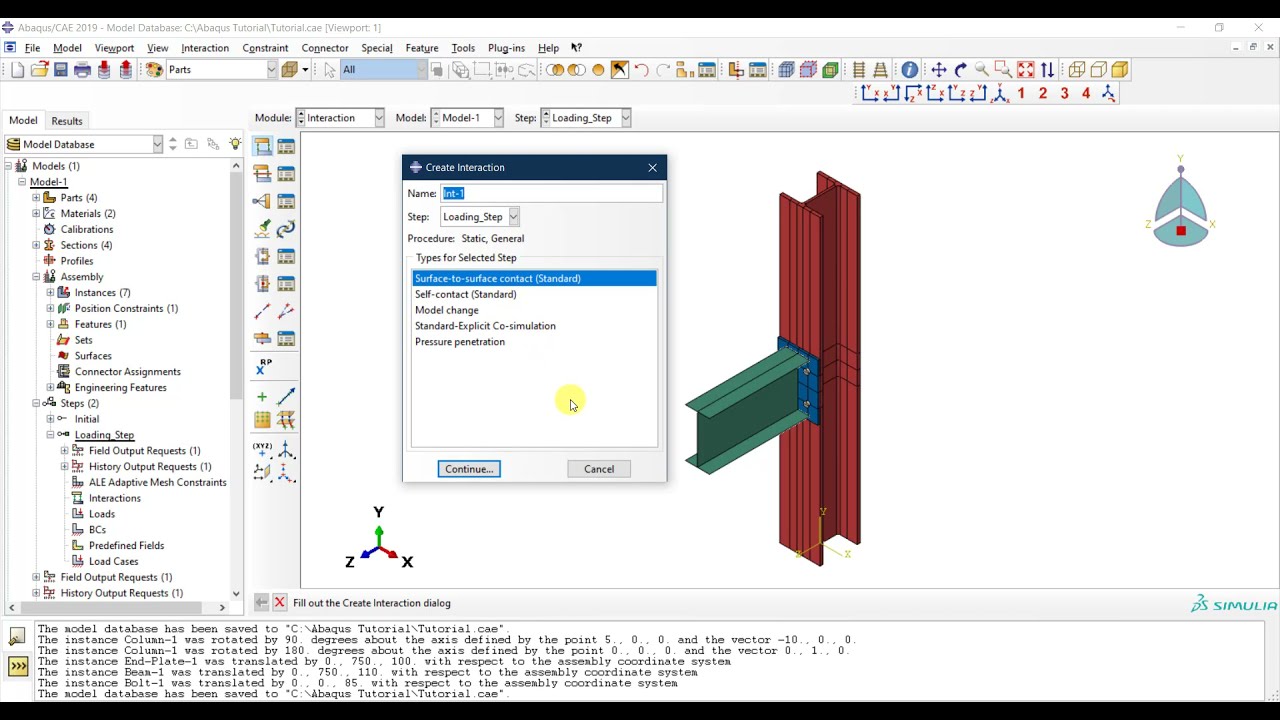Open the File menu
This screenshot has height=720, width=1280.
point(32,48)
